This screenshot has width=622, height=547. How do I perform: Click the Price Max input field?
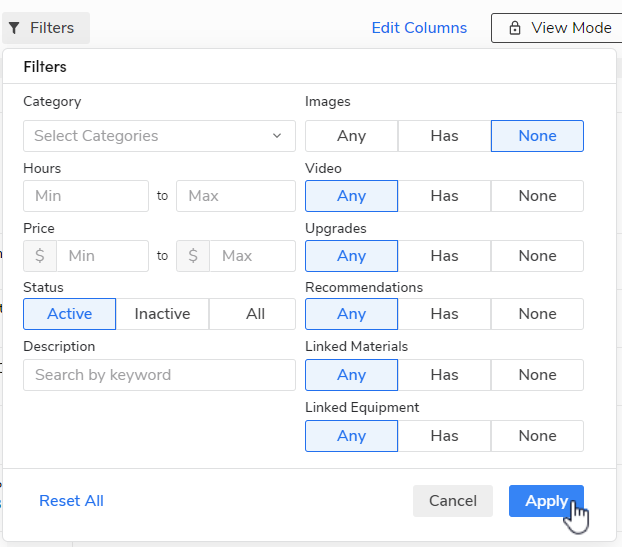tap(252, 256)
